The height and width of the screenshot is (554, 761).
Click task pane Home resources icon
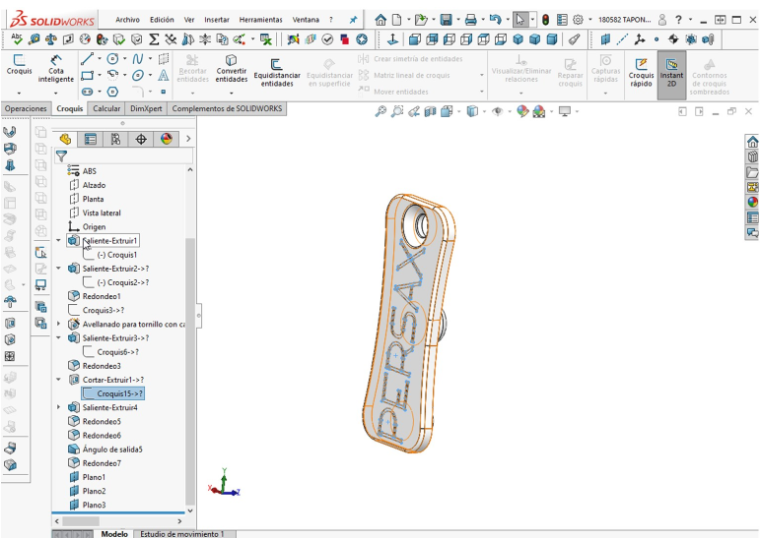pyautogui.click(x=752, y=142)
